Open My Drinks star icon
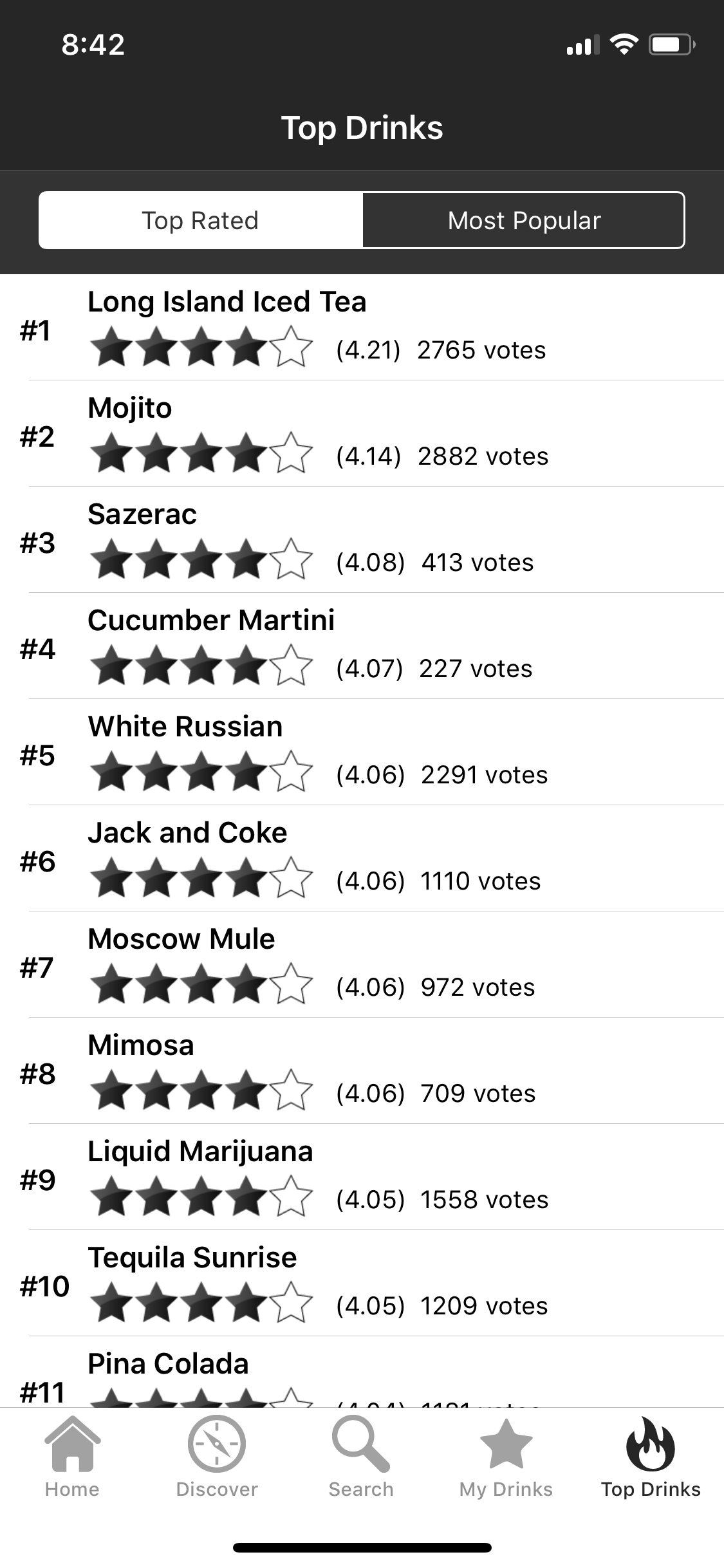Image resolution: width=724 pixels, height=1568 pixels. click(x=506, y=1444)
